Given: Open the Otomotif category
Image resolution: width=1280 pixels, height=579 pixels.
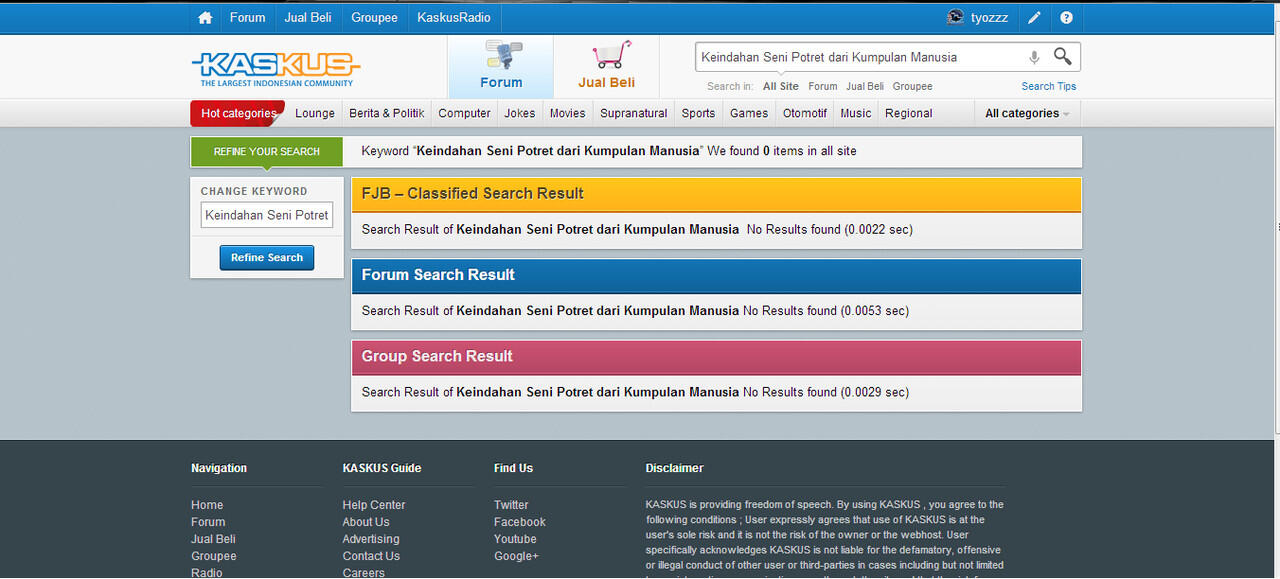Looking at the screenshot, I should [x=805, y=114].
